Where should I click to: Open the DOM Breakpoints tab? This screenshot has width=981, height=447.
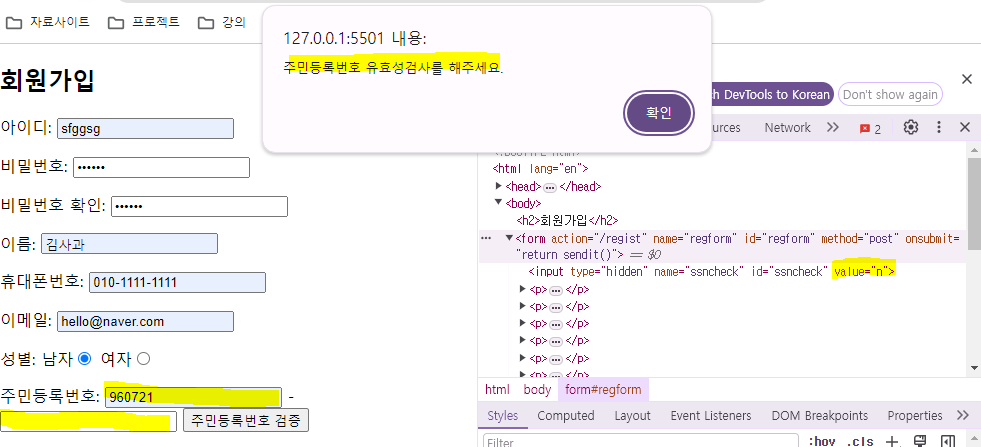point(820,416)
